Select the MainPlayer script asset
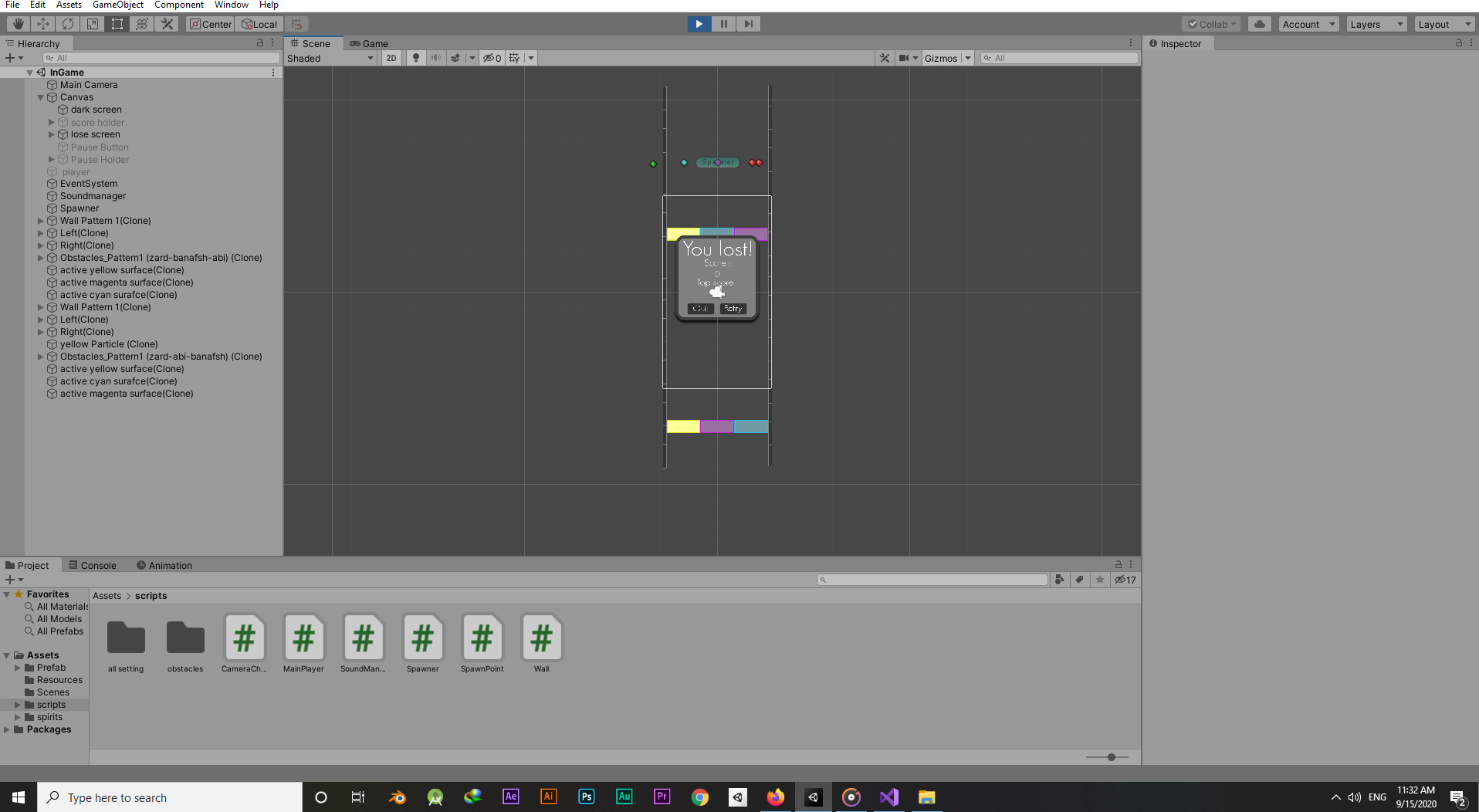Viewport: 1479px width, 812px height. (303, 643)
